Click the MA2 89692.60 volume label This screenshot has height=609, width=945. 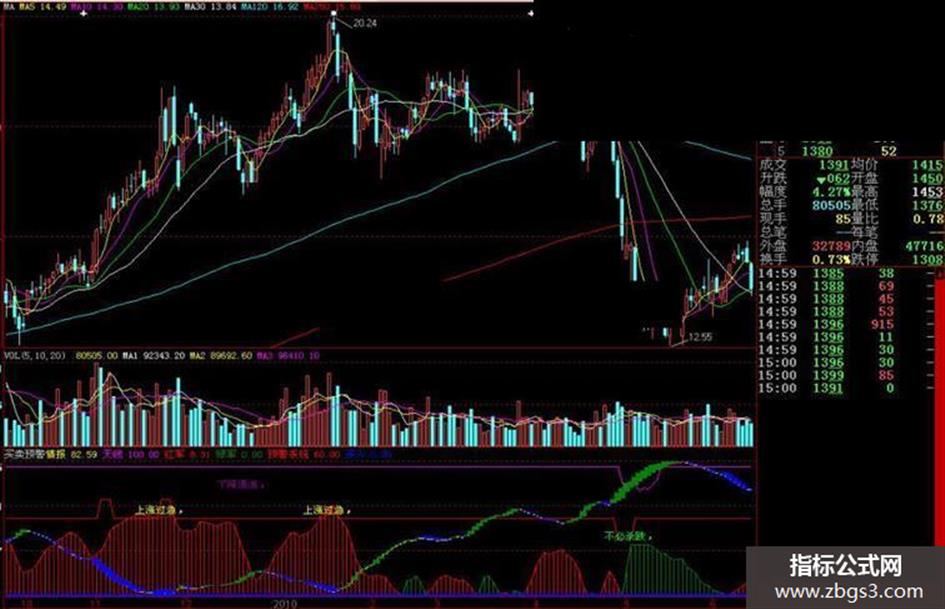click(221, 356)
